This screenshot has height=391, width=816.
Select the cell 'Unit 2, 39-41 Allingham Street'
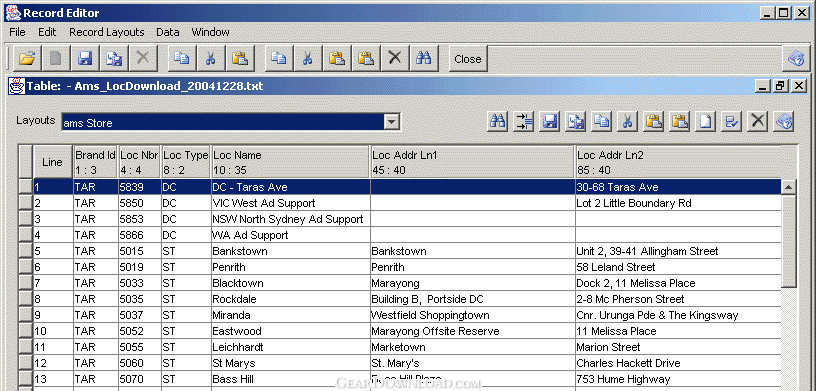[678, 251]
